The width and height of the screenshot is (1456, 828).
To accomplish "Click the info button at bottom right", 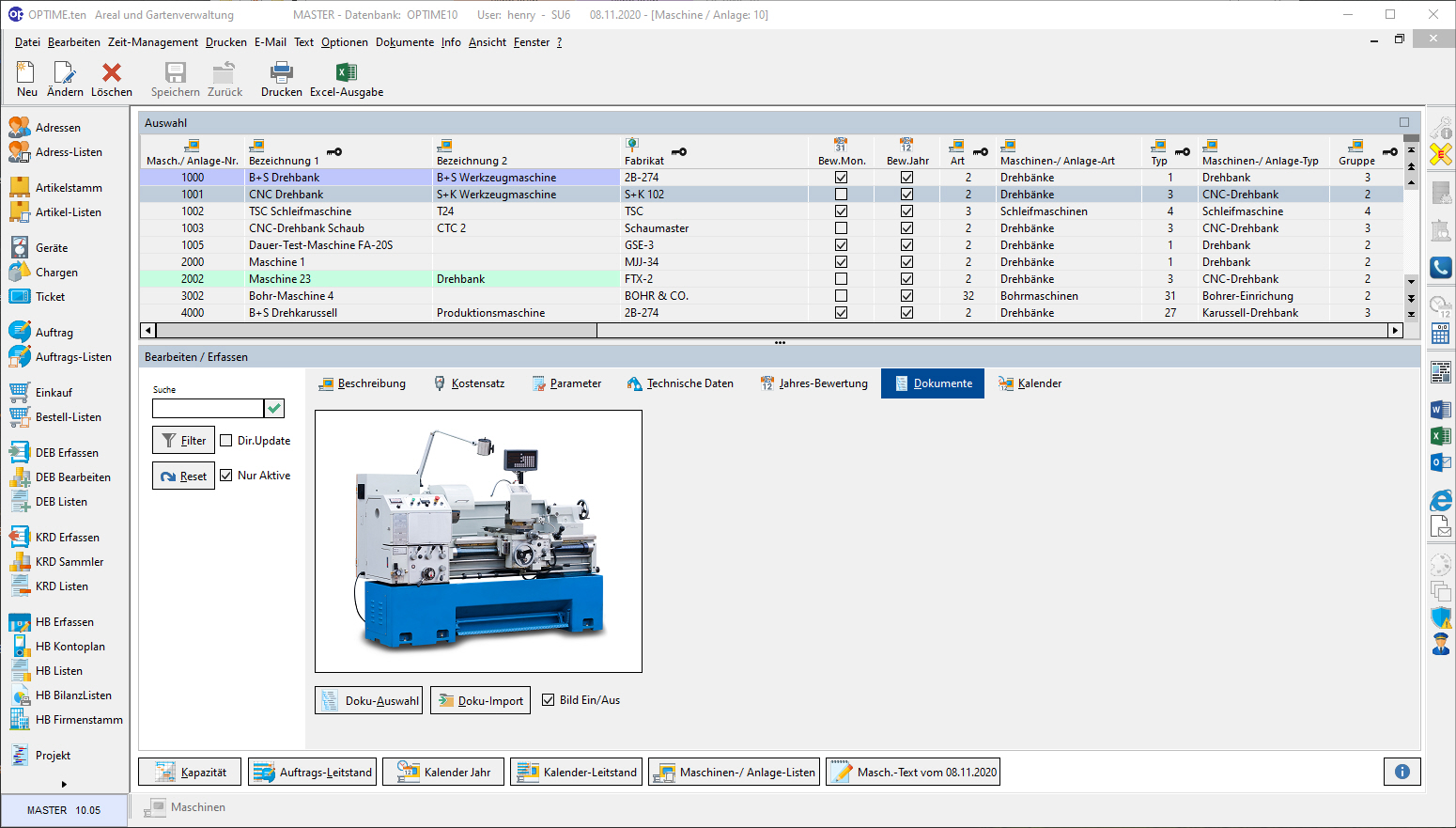I will click(1402, 772).
